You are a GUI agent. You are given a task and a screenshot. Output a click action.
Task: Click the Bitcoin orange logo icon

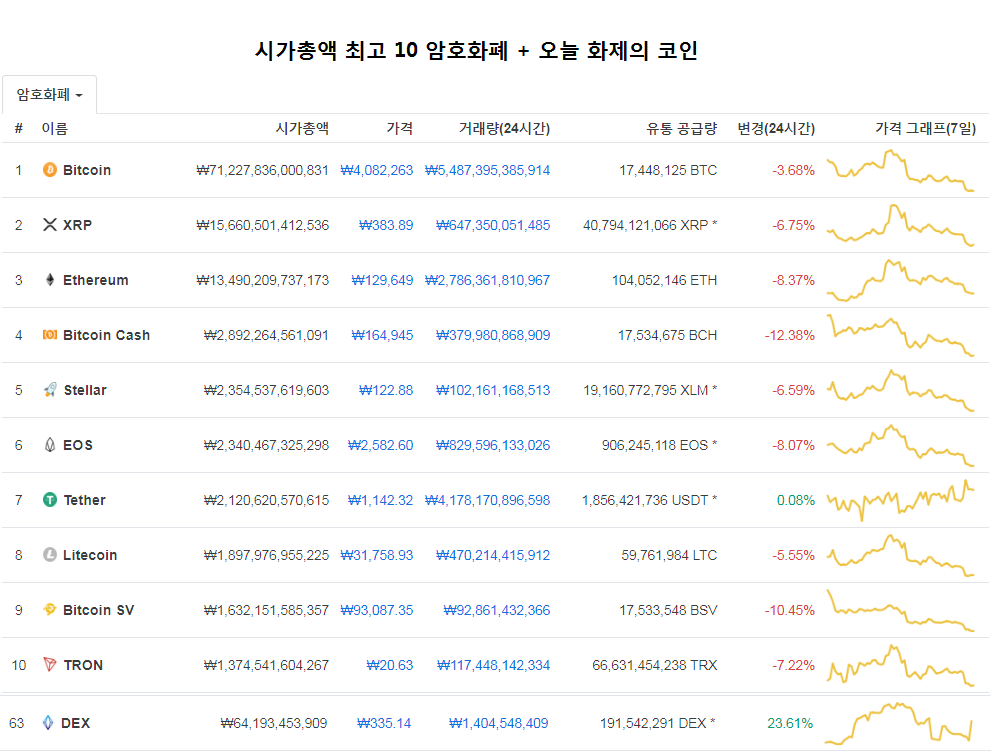pos(50,170)
